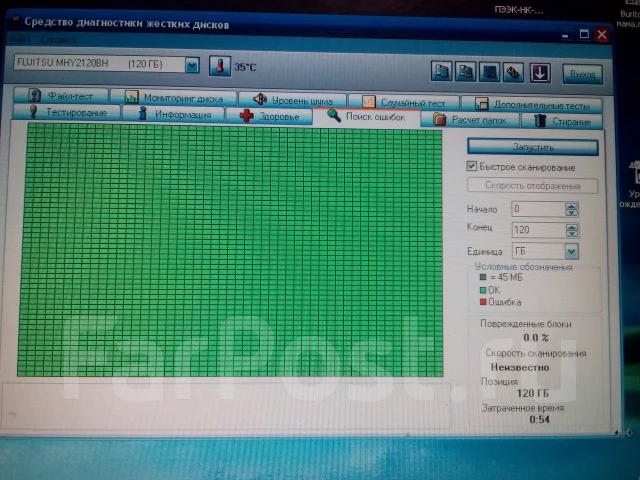Open the Справка menu

coord(58,40)
